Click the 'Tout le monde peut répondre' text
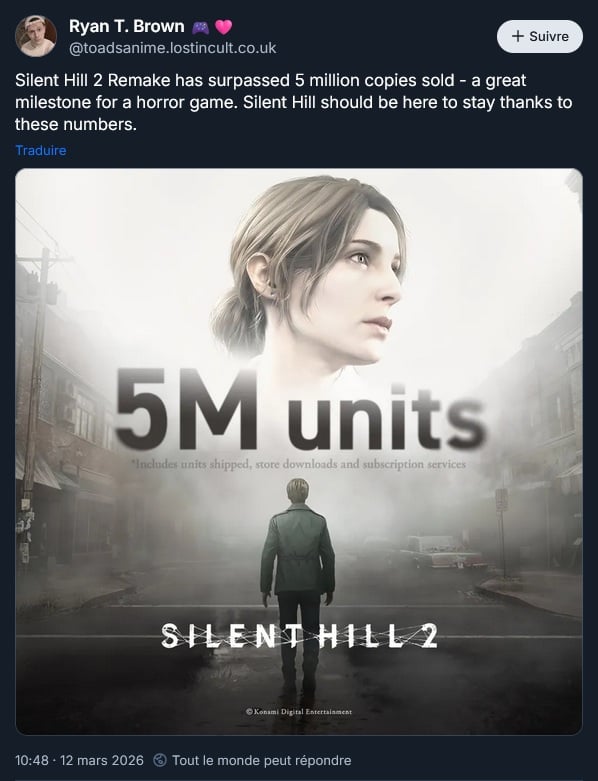598x781 pixels. click(x=261, y=761)
